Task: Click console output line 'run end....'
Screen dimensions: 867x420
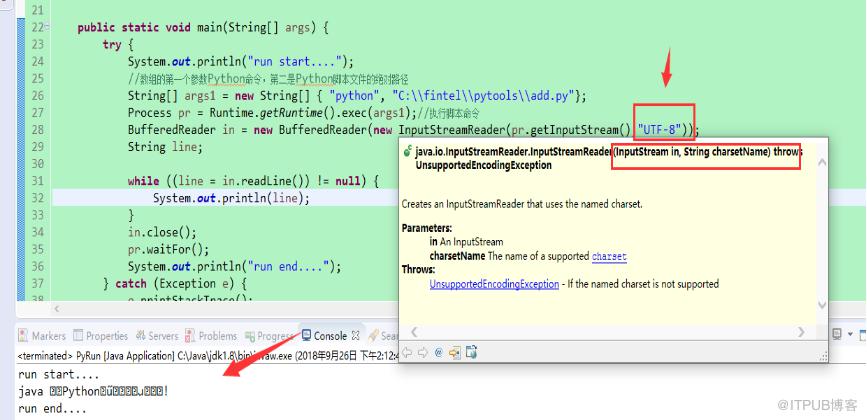Action: pos(52,410)
